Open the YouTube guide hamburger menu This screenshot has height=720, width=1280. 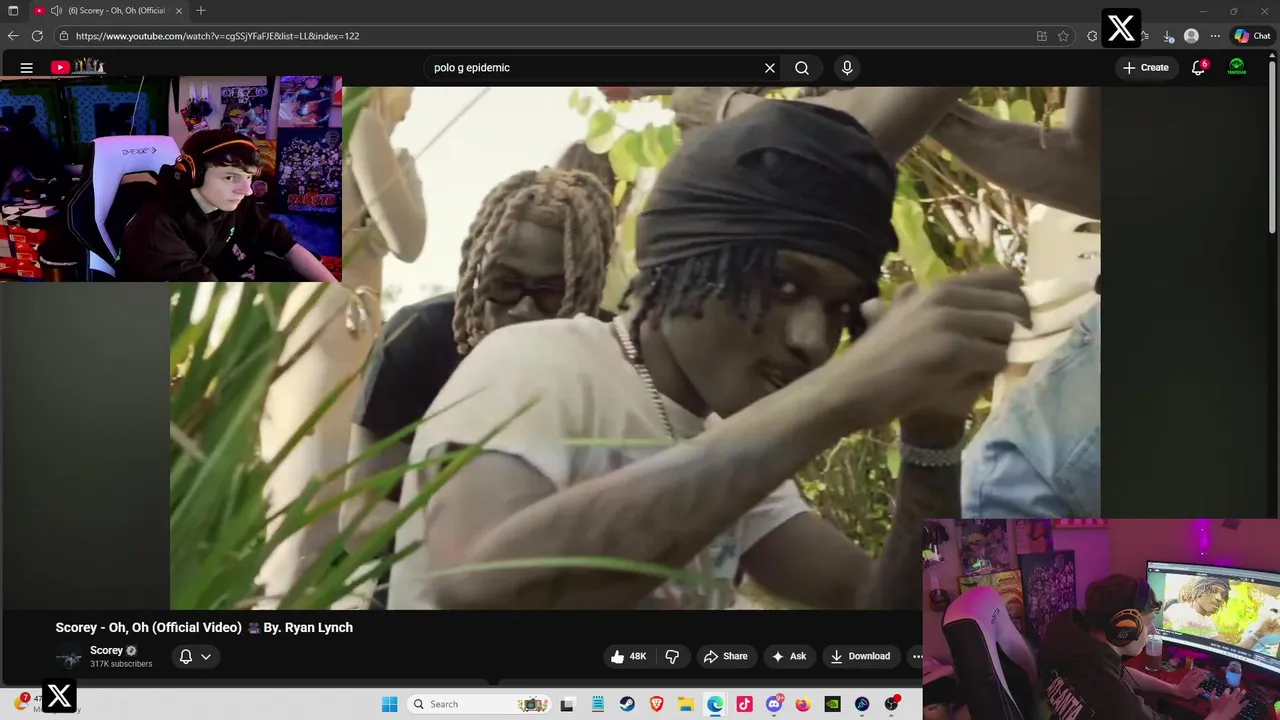[27, 68]
